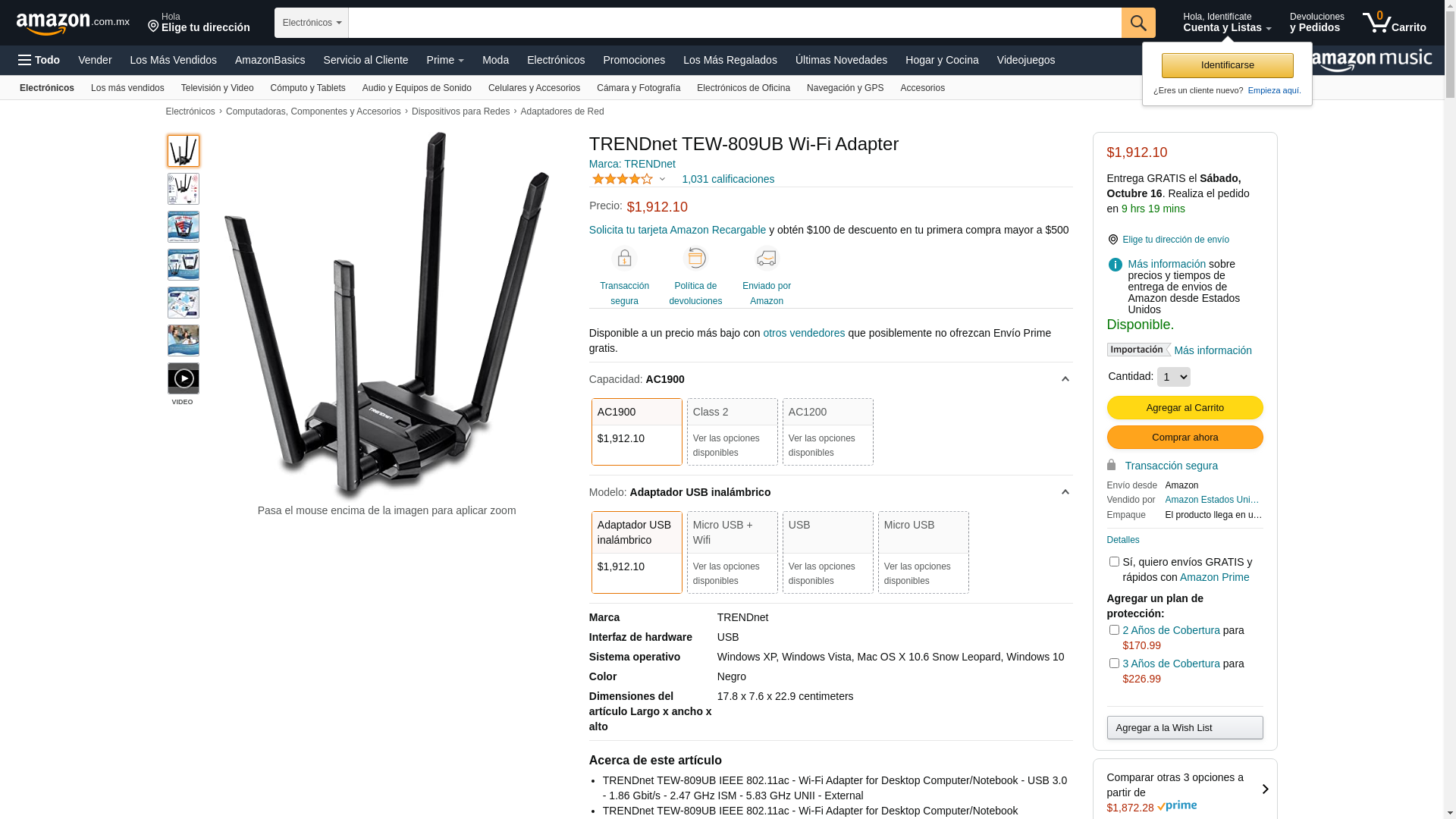Image resolution: width=1456 pixels, height=819 pixels.
Task: Click the Amazon.com.mx logo
Action: 73,23
